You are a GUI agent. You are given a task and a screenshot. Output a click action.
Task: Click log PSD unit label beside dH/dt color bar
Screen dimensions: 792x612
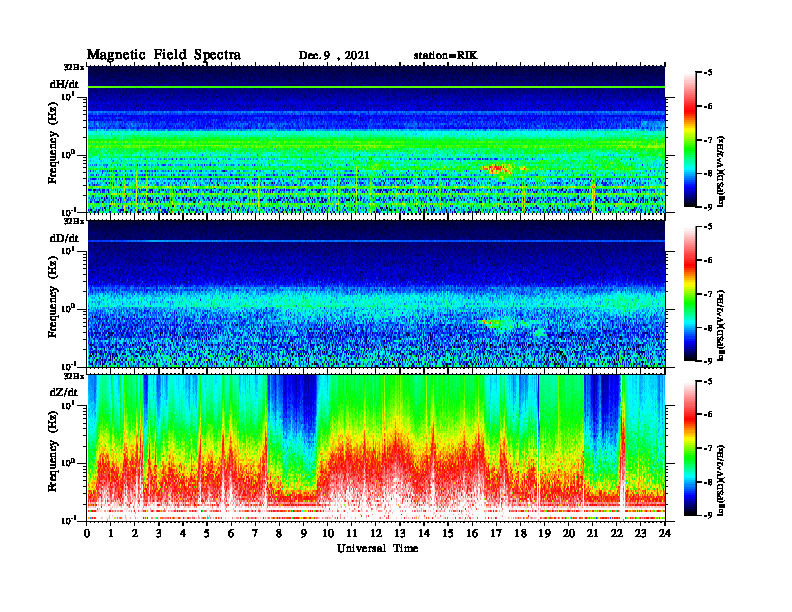[722, 171]
